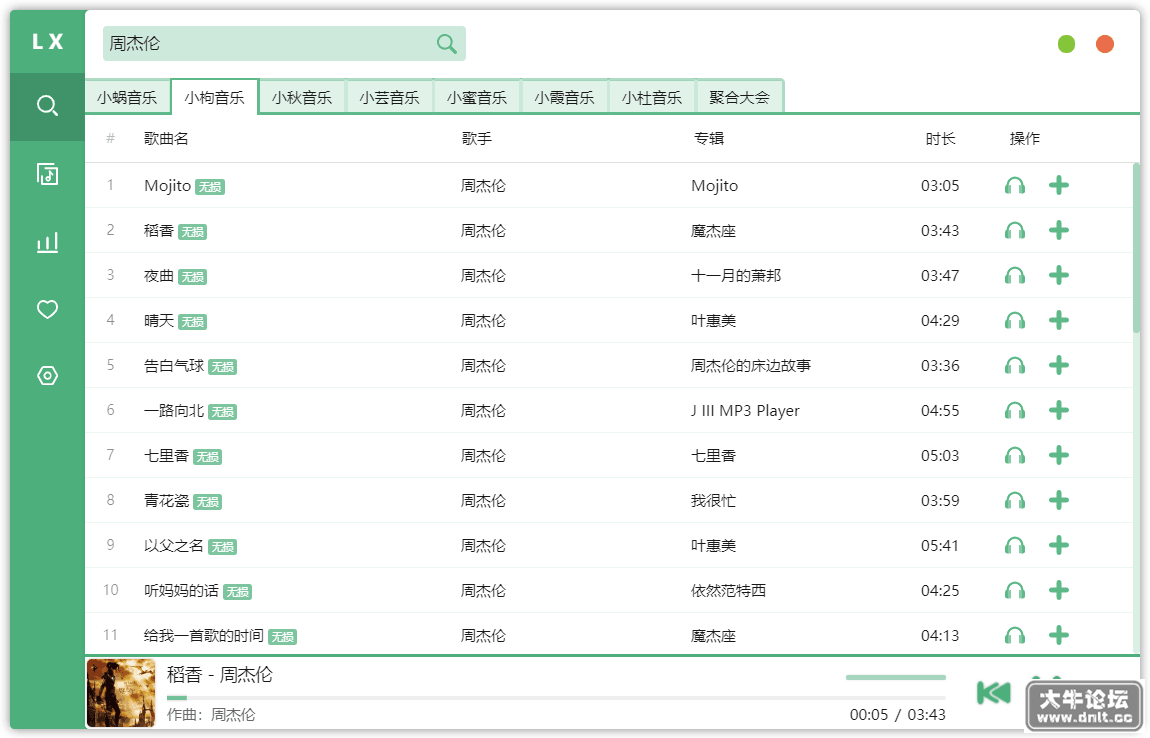The image size is (1150, 738).
Task: Click the album name 依然范特西
Action: 728,591
